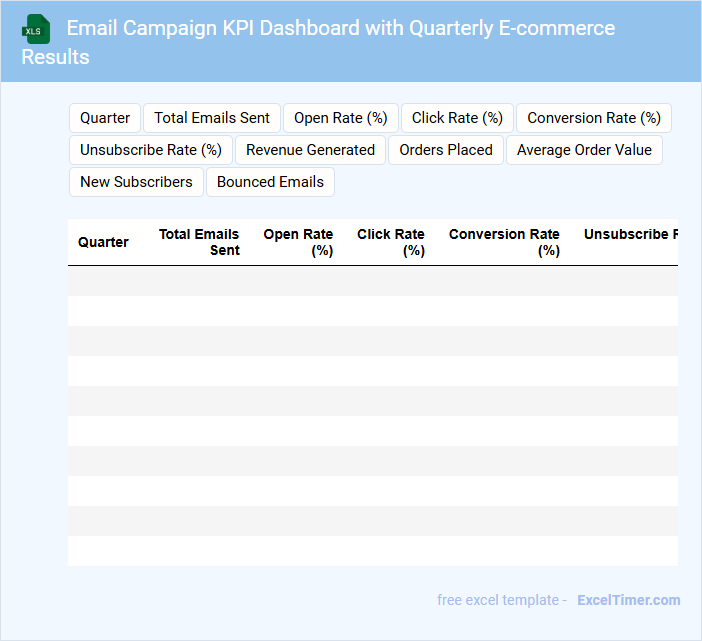Choose the Average Order Value tag

[584, 150]
